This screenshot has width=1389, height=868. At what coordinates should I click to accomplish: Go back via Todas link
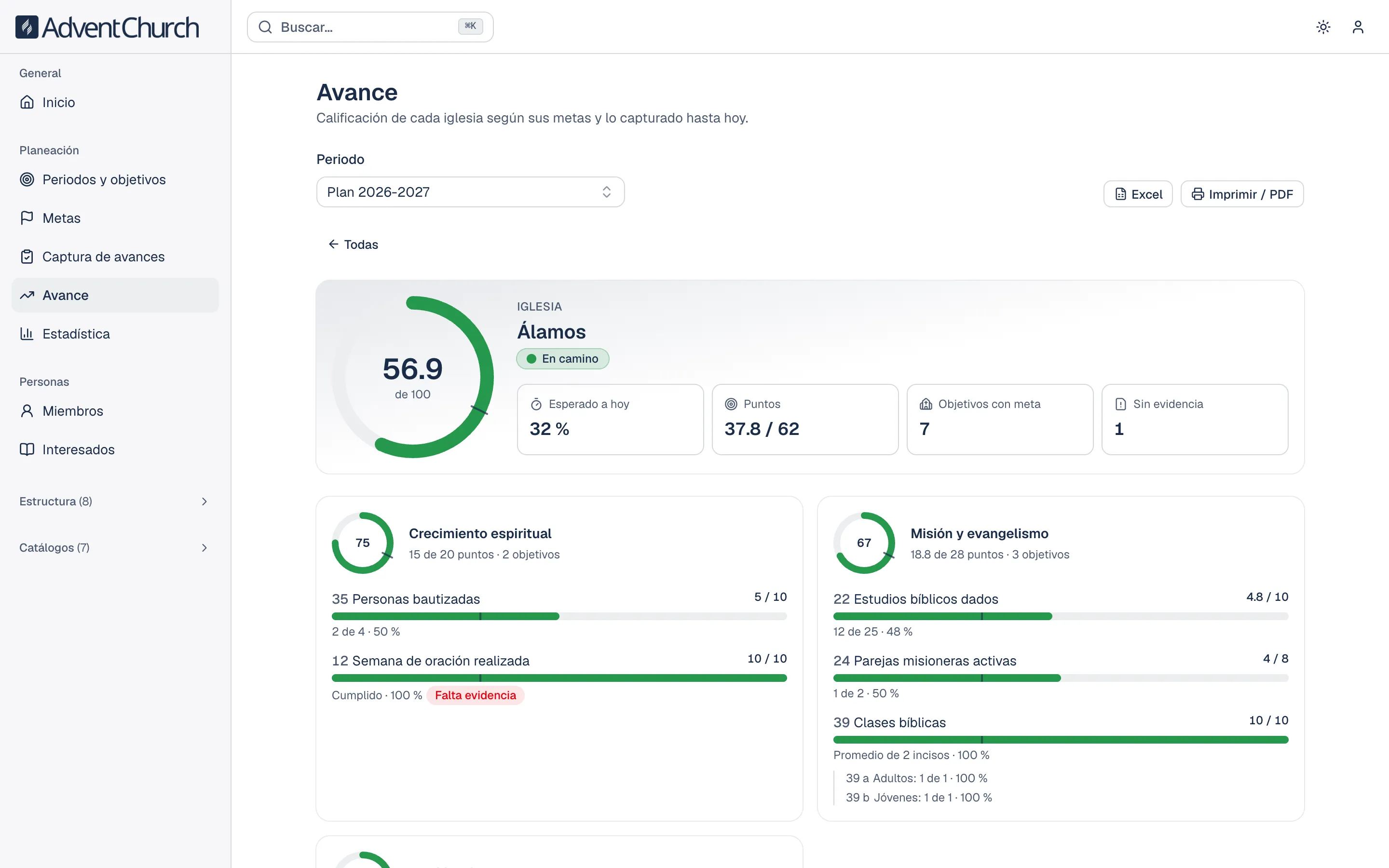[x=353, y=244]
